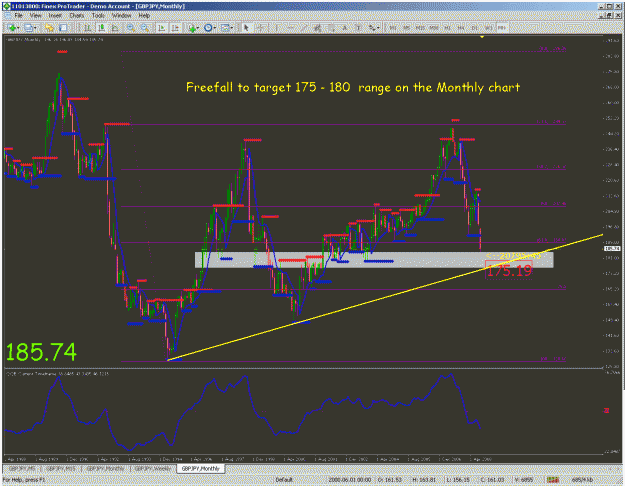Switch to D1 timeframe
Screen dimensions: 625x486
[474, 28]
